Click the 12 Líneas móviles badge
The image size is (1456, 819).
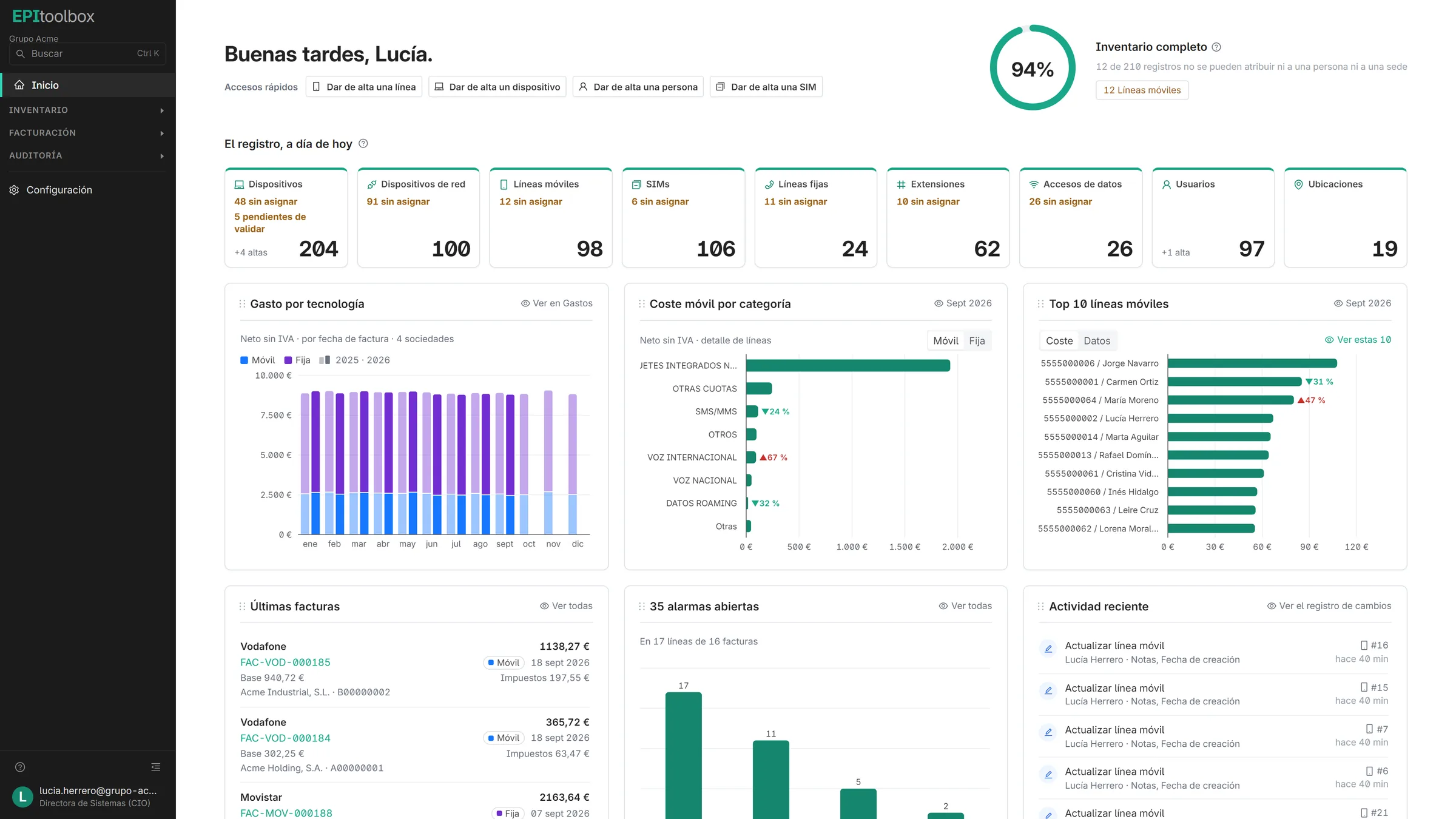1142,90
